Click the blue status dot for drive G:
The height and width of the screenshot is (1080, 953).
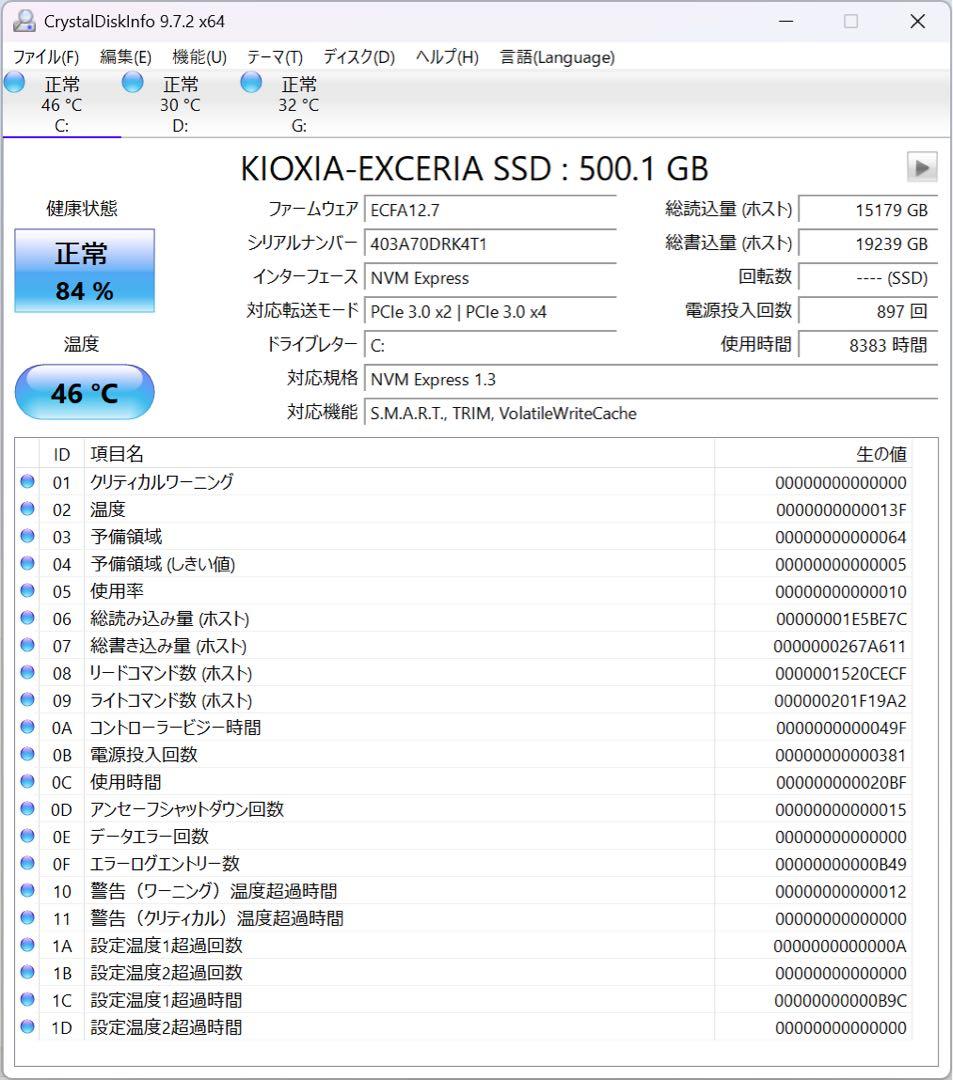coord(250,83)
